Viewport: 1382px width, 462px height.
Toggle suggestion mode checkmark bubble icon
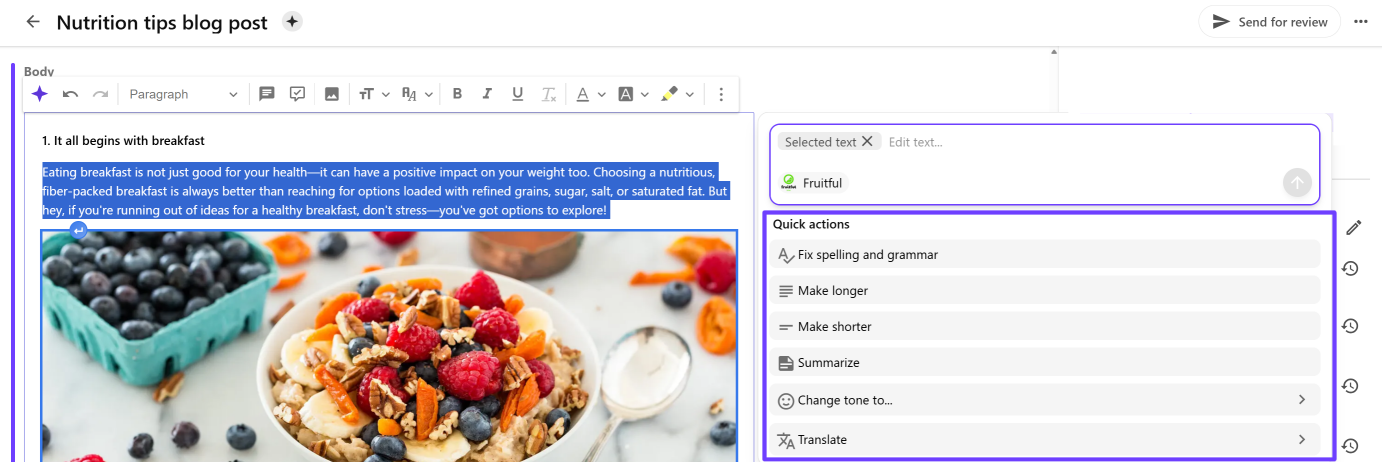tap(297, 94)
